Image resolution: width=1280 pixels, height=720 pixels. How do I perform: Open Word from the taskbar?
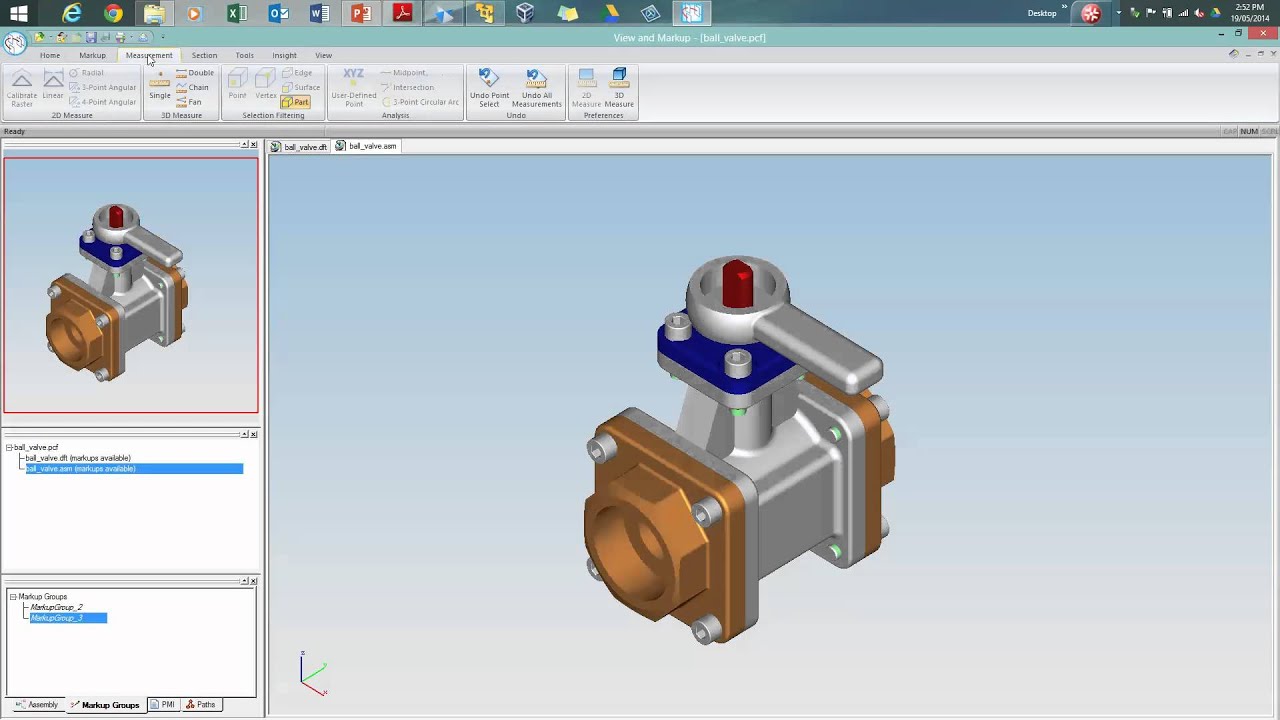(320, 13)
